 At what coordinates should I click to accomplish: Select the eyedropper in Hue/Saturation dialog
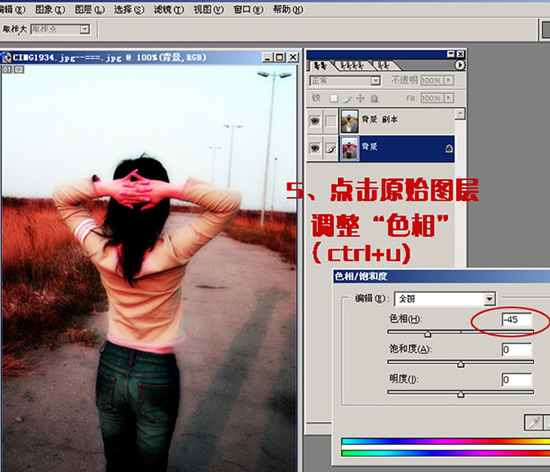(534, 422)
